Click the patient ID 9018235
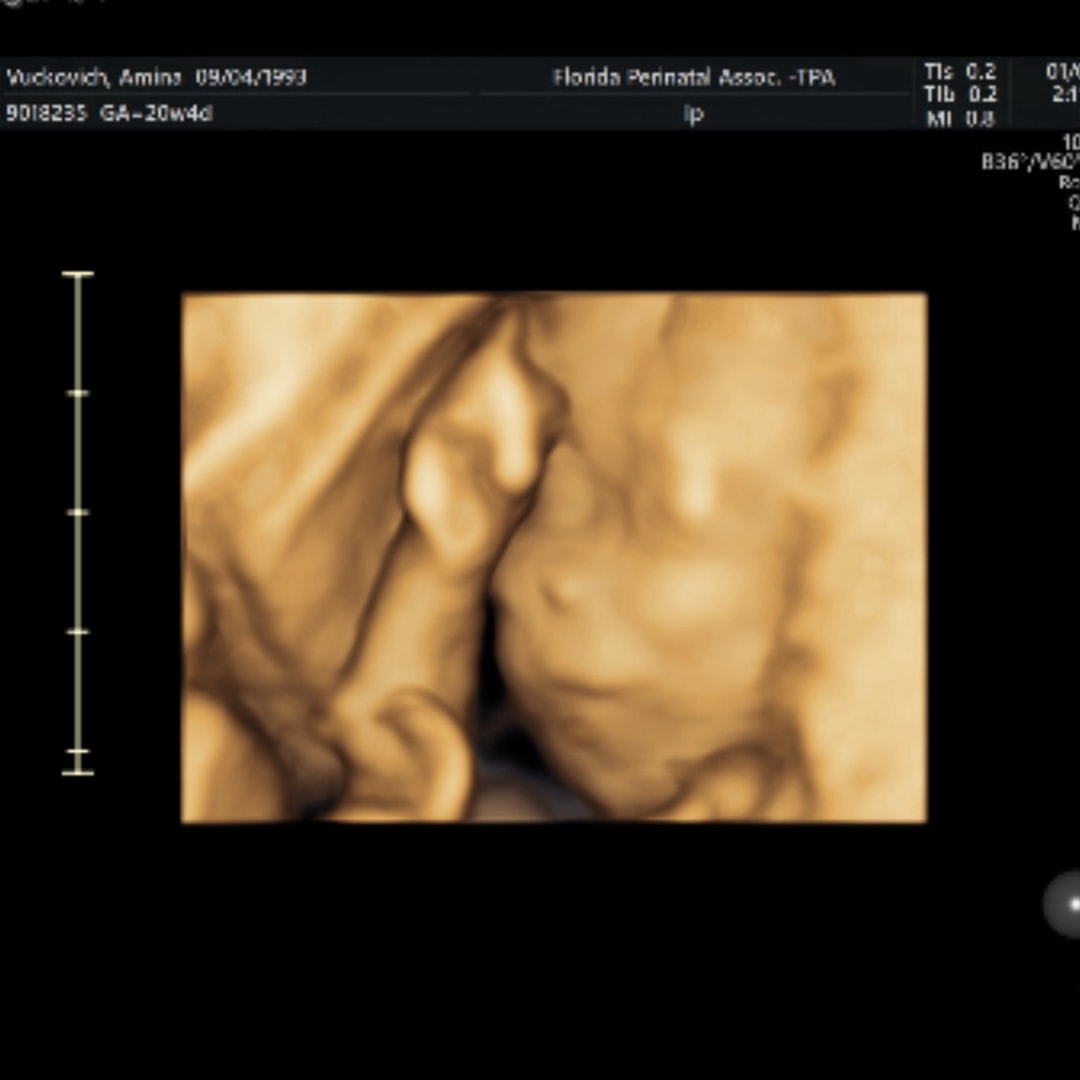This screenshot has height=1080, width=1080. (x=46, y=113)
